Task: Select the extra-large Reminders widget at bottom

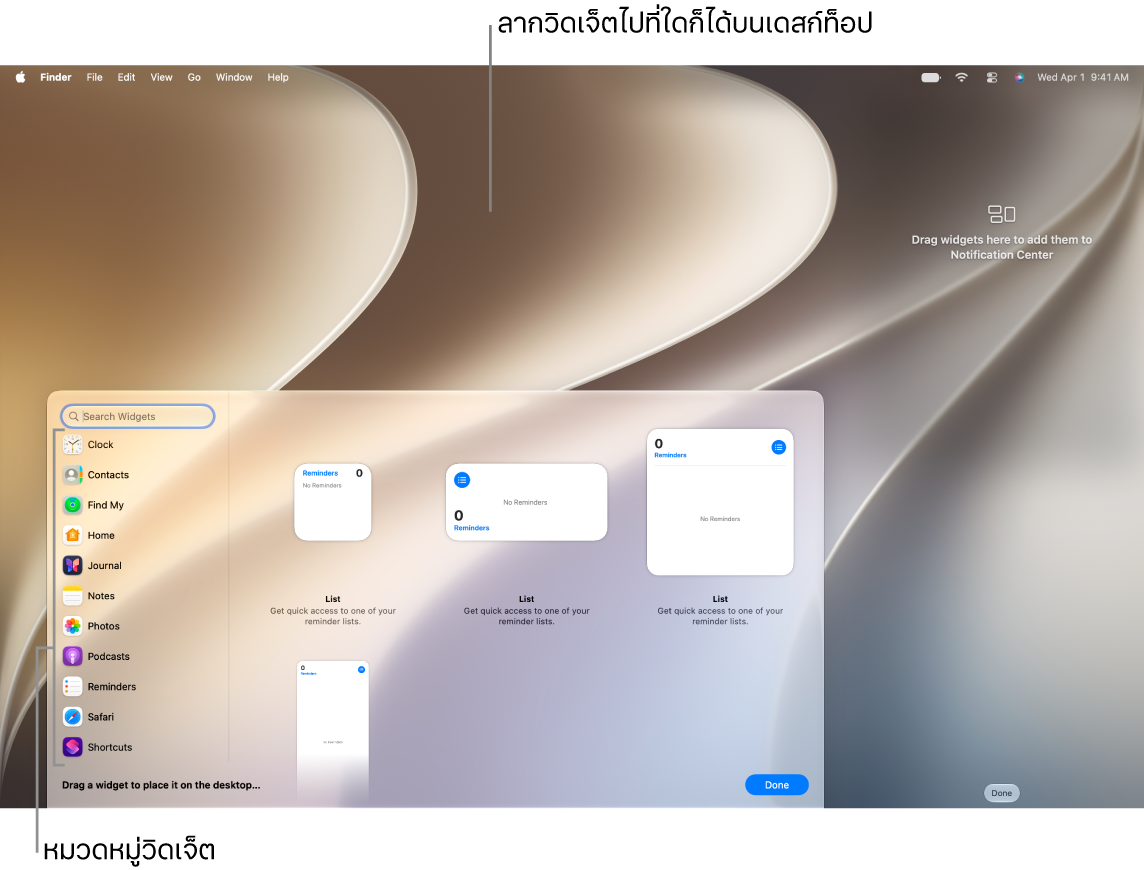Action: [x=333, y=730]
